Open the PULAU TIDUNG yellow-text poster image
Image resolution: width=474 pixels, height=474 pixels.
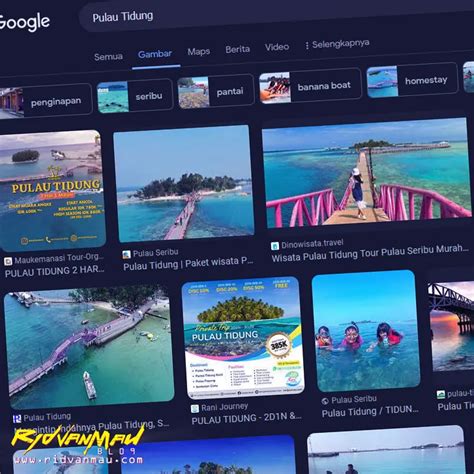52,191
